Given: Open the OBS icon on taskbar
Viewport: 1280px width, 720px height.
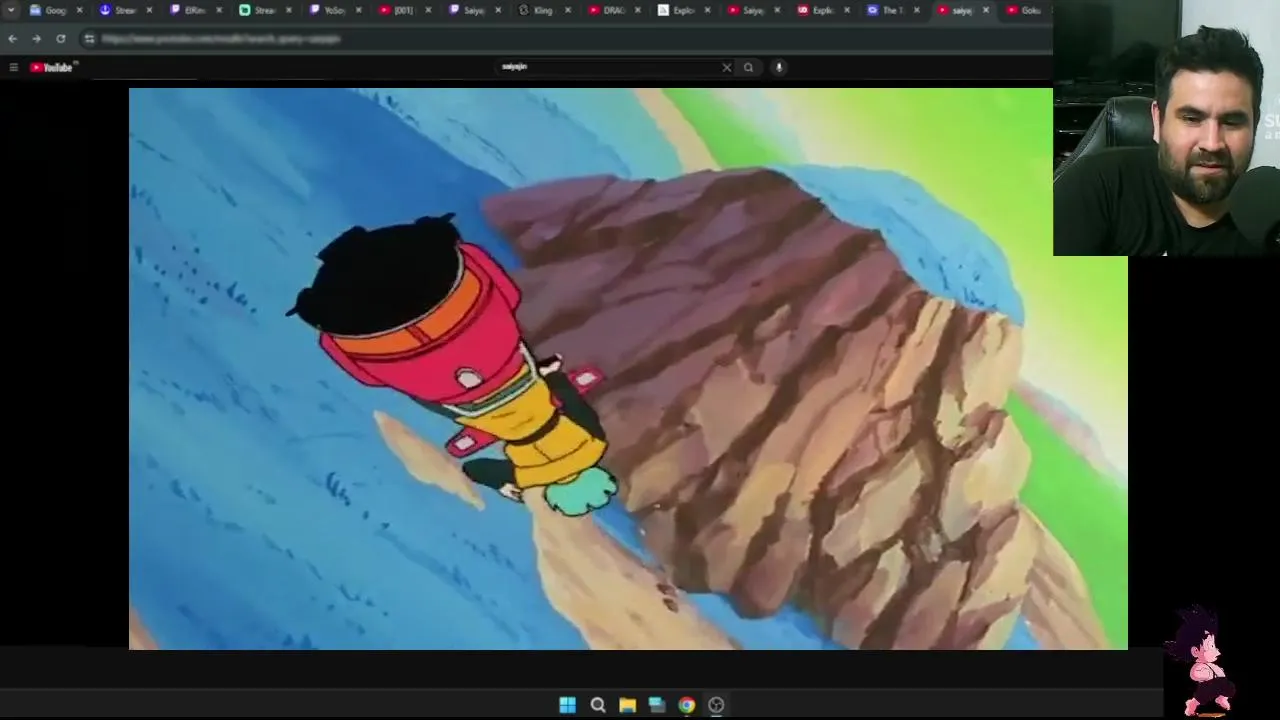Looking at the screenshot, I should click(x=716, y=705).
